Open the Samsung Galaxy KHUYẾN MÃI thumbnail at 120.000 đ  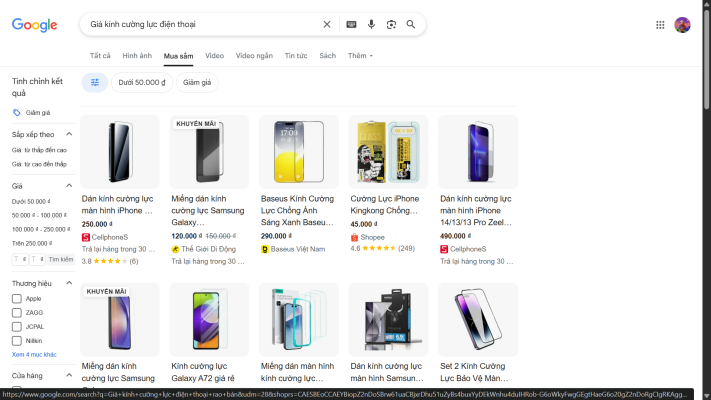[x=209, y=152]
